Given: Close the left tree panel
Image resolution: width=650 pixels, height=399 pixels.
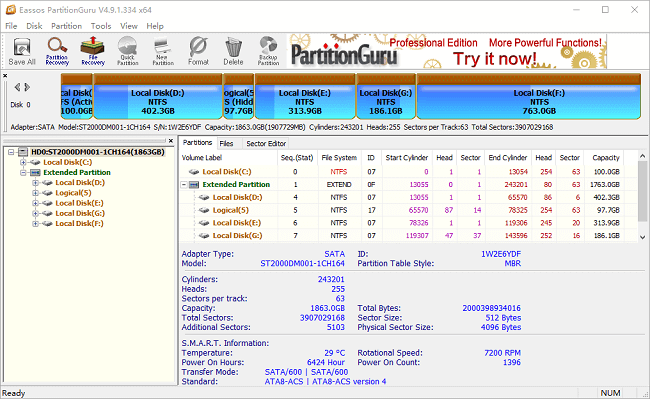Looking at the screenshot, I should [x=170, y=141].
